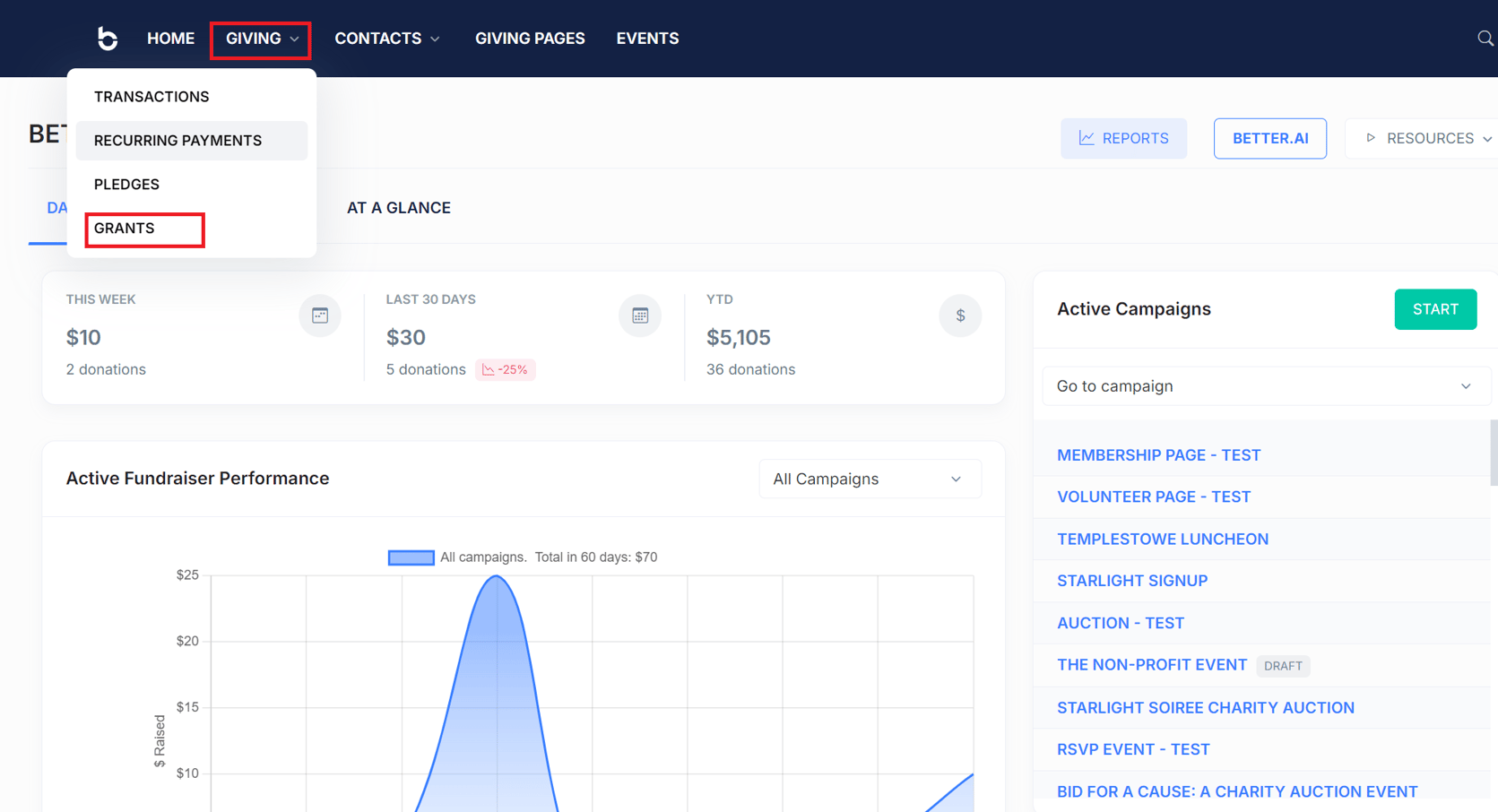Screen dimensions: 1498x812
Task: Select Grants from the Giving menu
Action: 125,229
